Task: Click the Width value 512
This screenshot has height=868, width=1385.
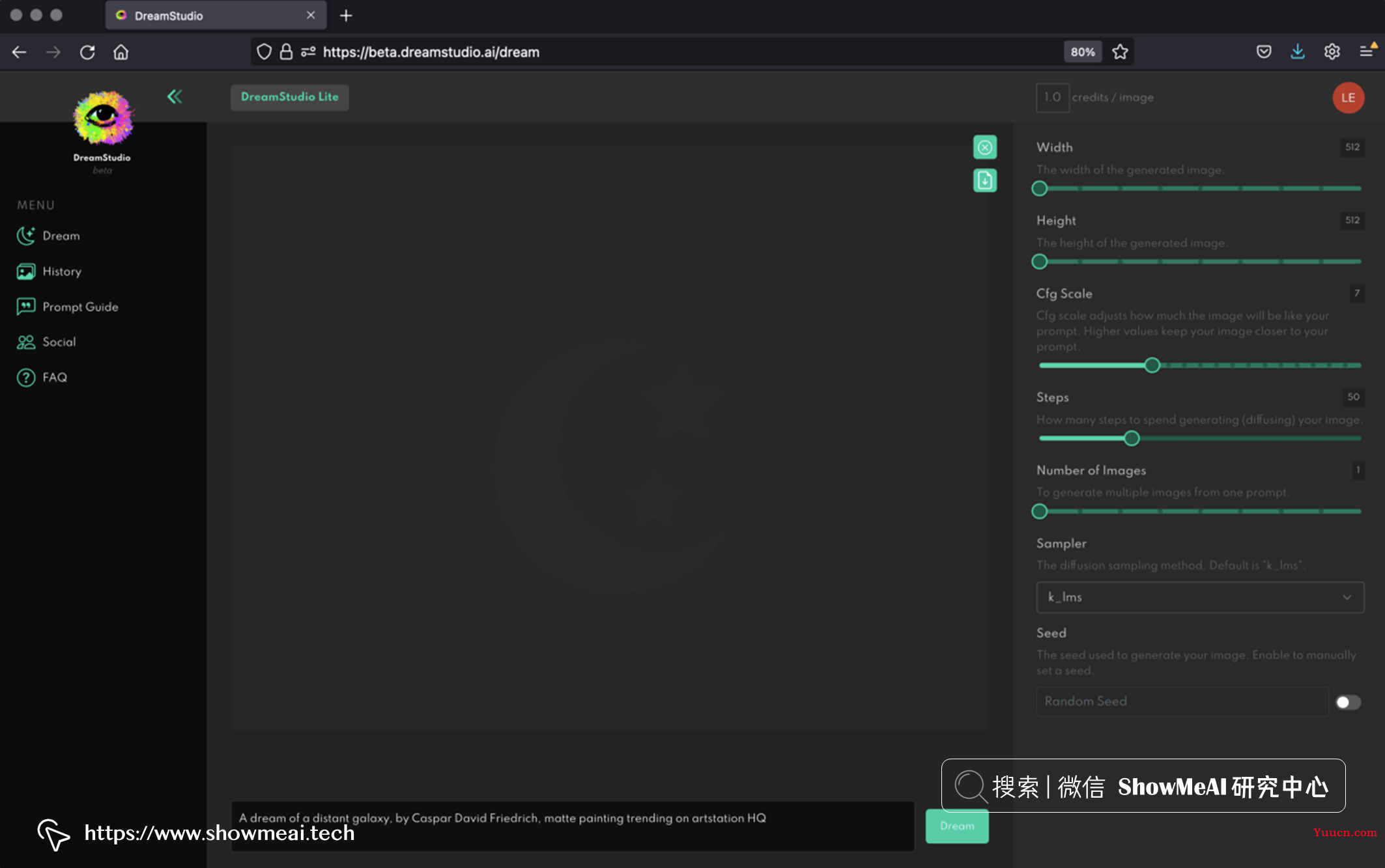Action: [x=1352, y=147]
